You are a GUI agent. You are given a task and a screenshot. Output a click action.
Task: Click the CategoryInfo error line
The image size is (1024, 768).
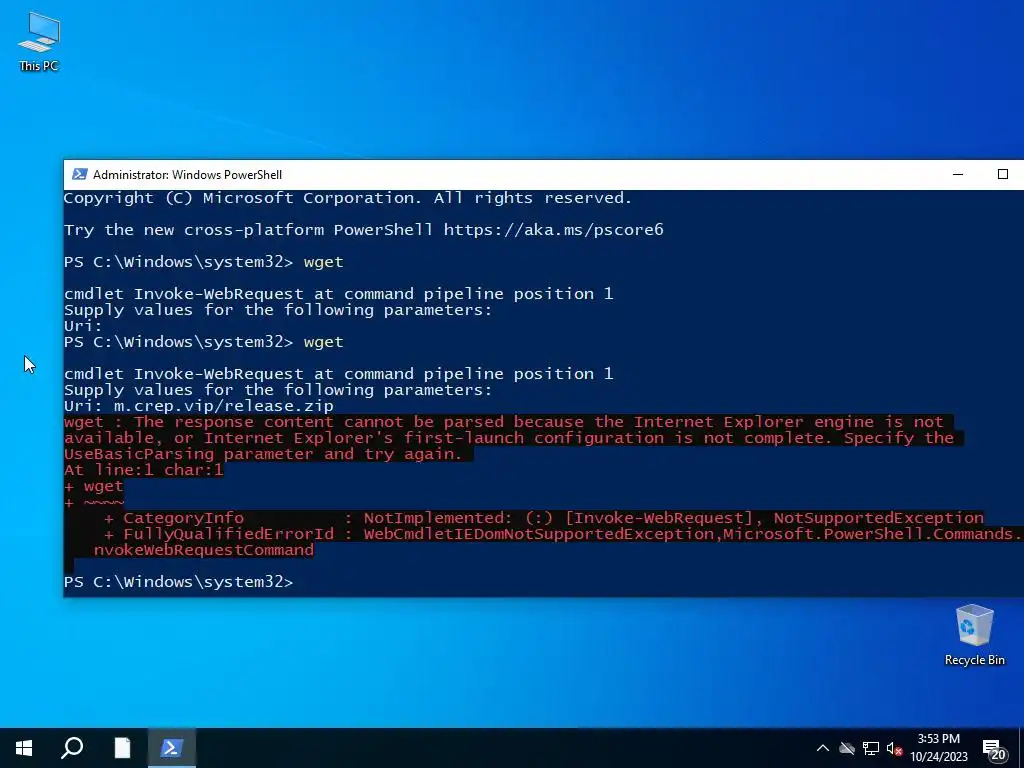(544, 518)
